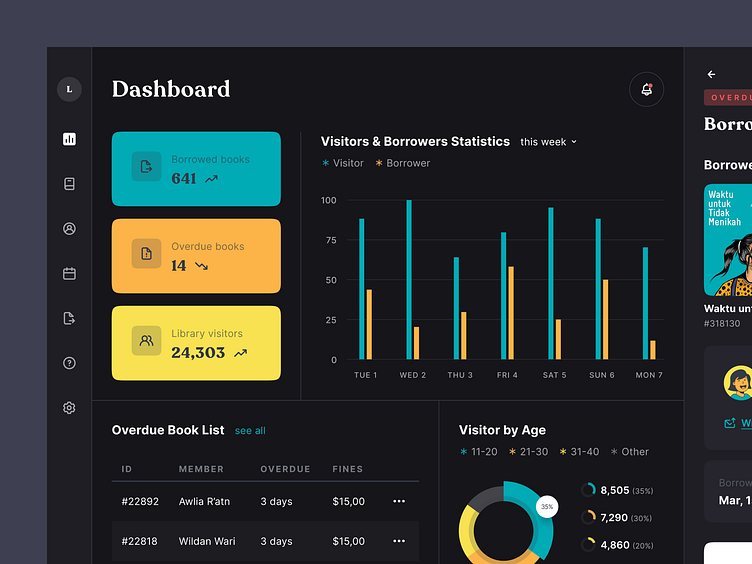Open the dashboard statistics sidebar icon

[69, 139]
